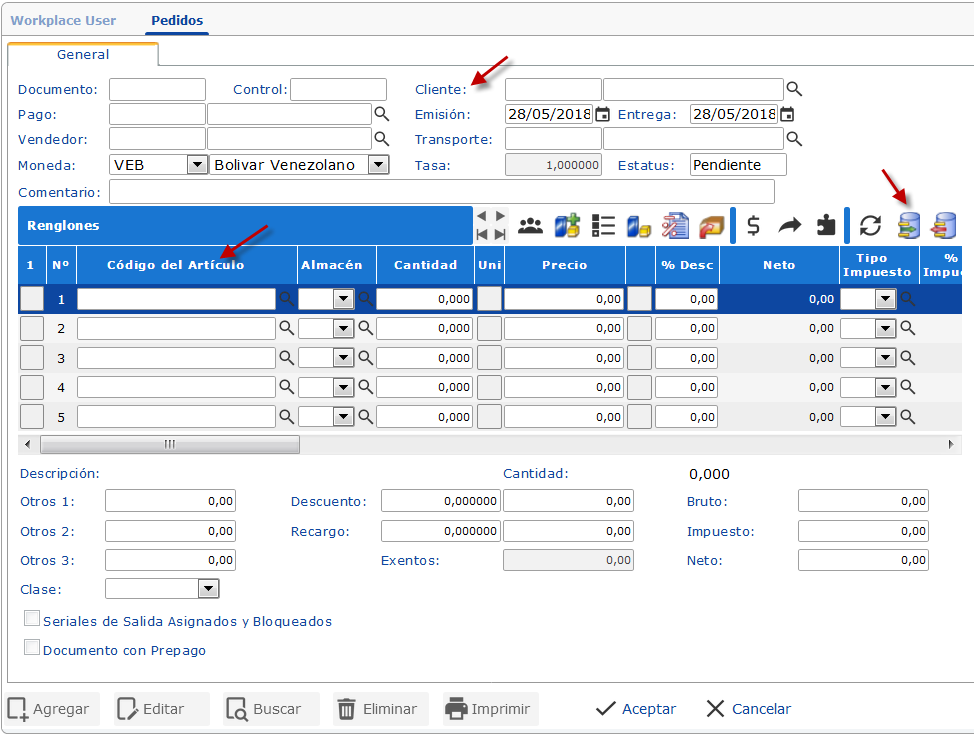The image size is (974, 735).
Task: Click the percent document icon in toolbar
Action: tap(676, 226)
